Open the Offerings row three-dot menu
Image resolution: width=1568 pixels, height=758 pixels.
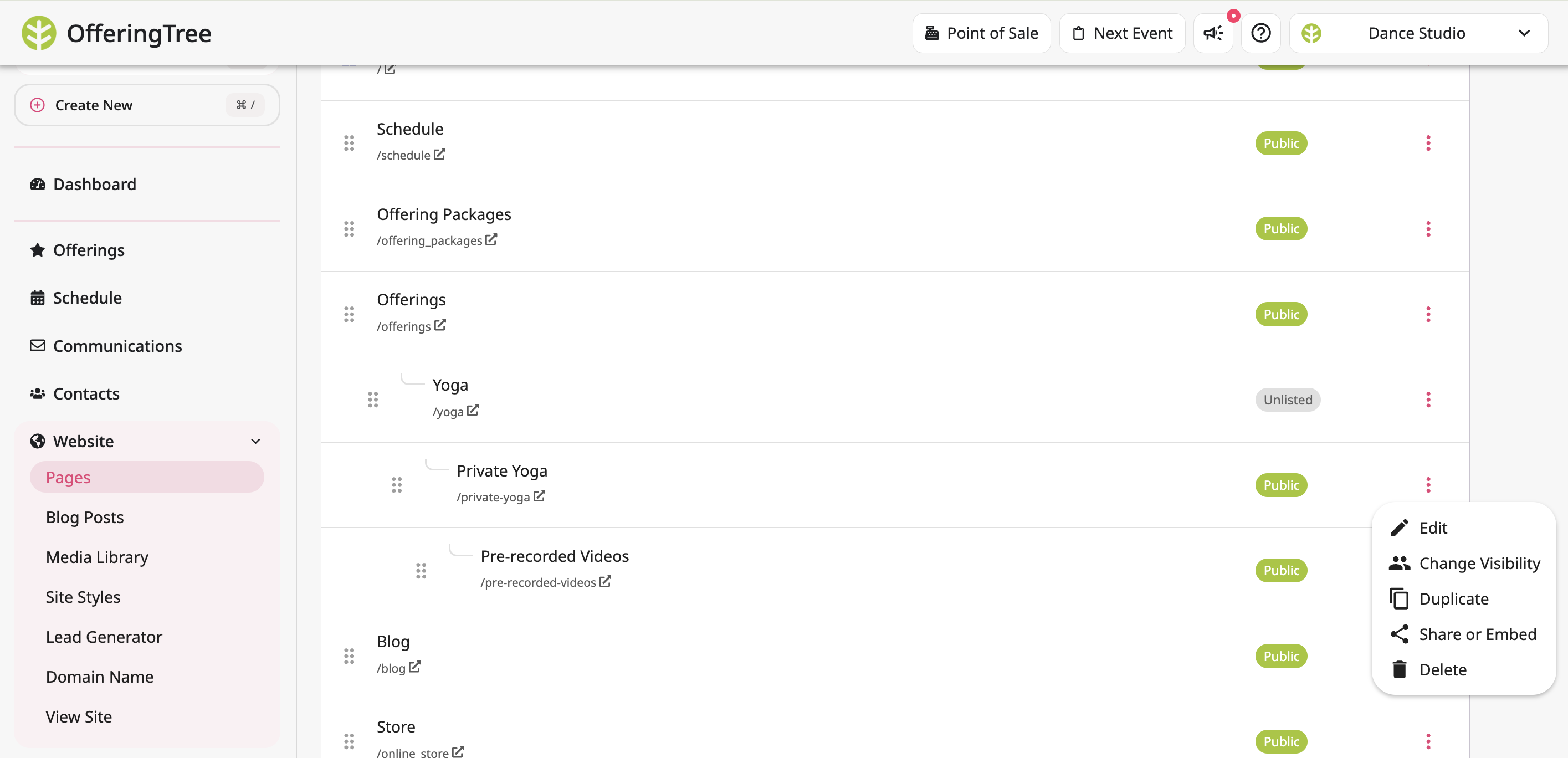point(1428,314)
